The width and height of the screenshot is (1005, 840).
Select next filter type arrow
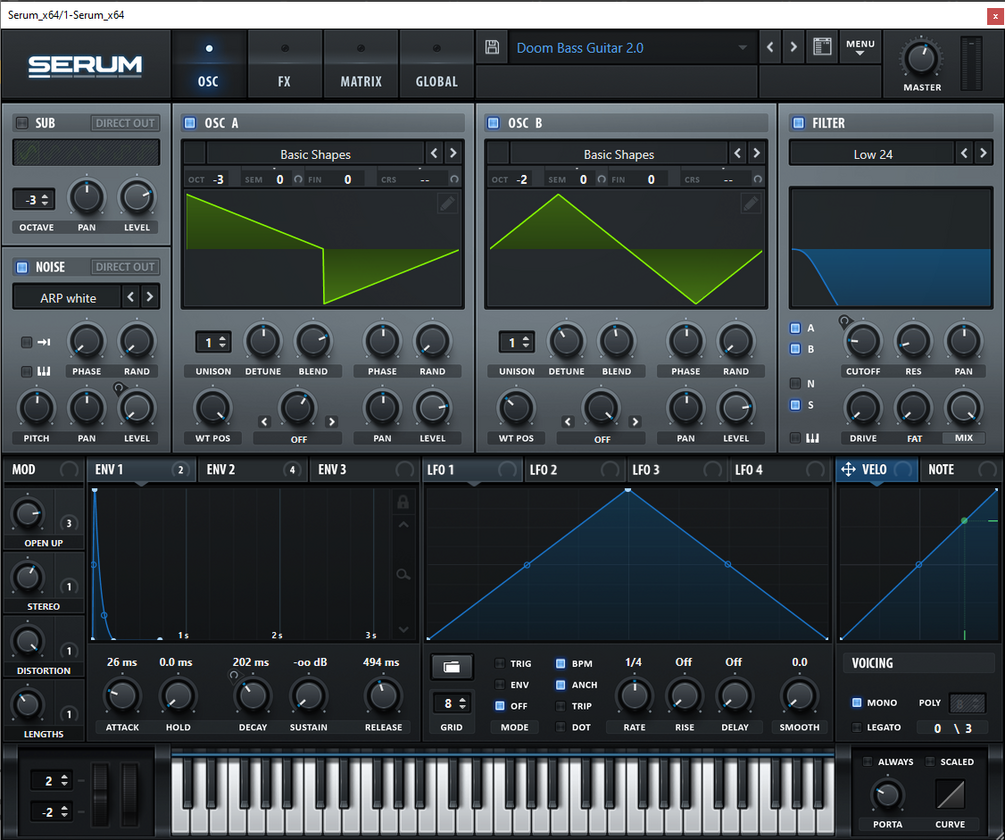(x=983, y=153)
